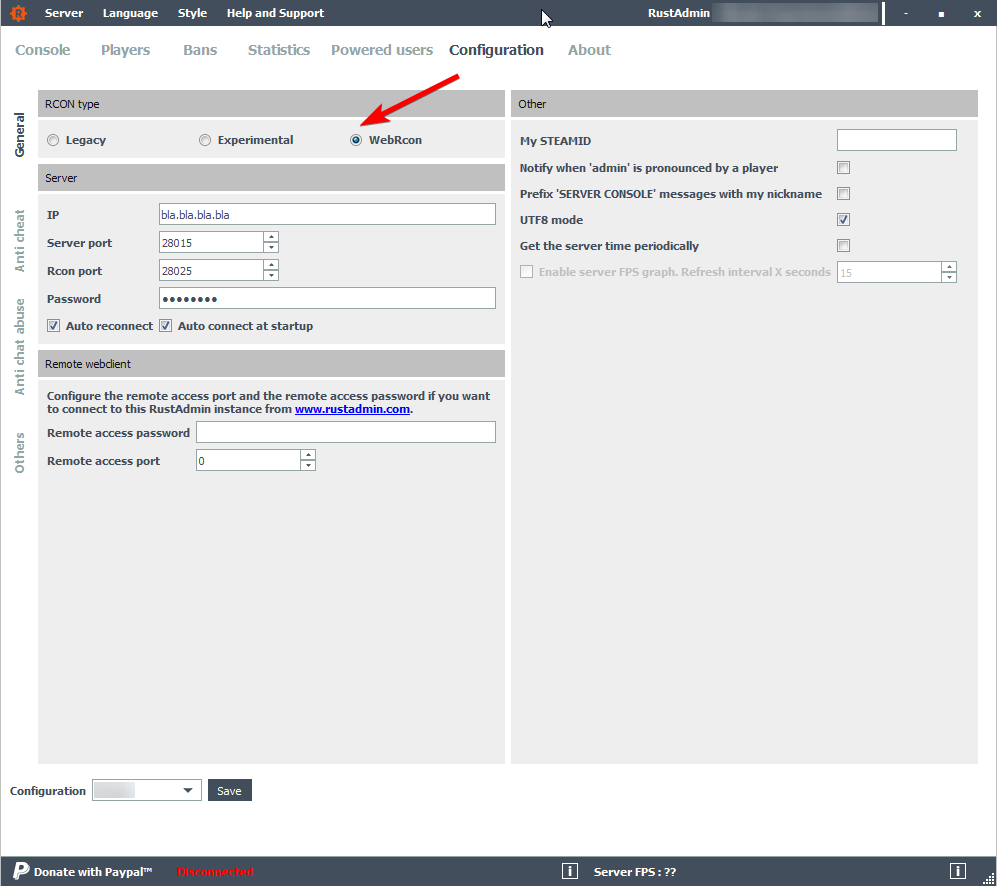The image size is (997, 886).
Task: Click the RustAdmin gear logo icon
Action: 17,13
